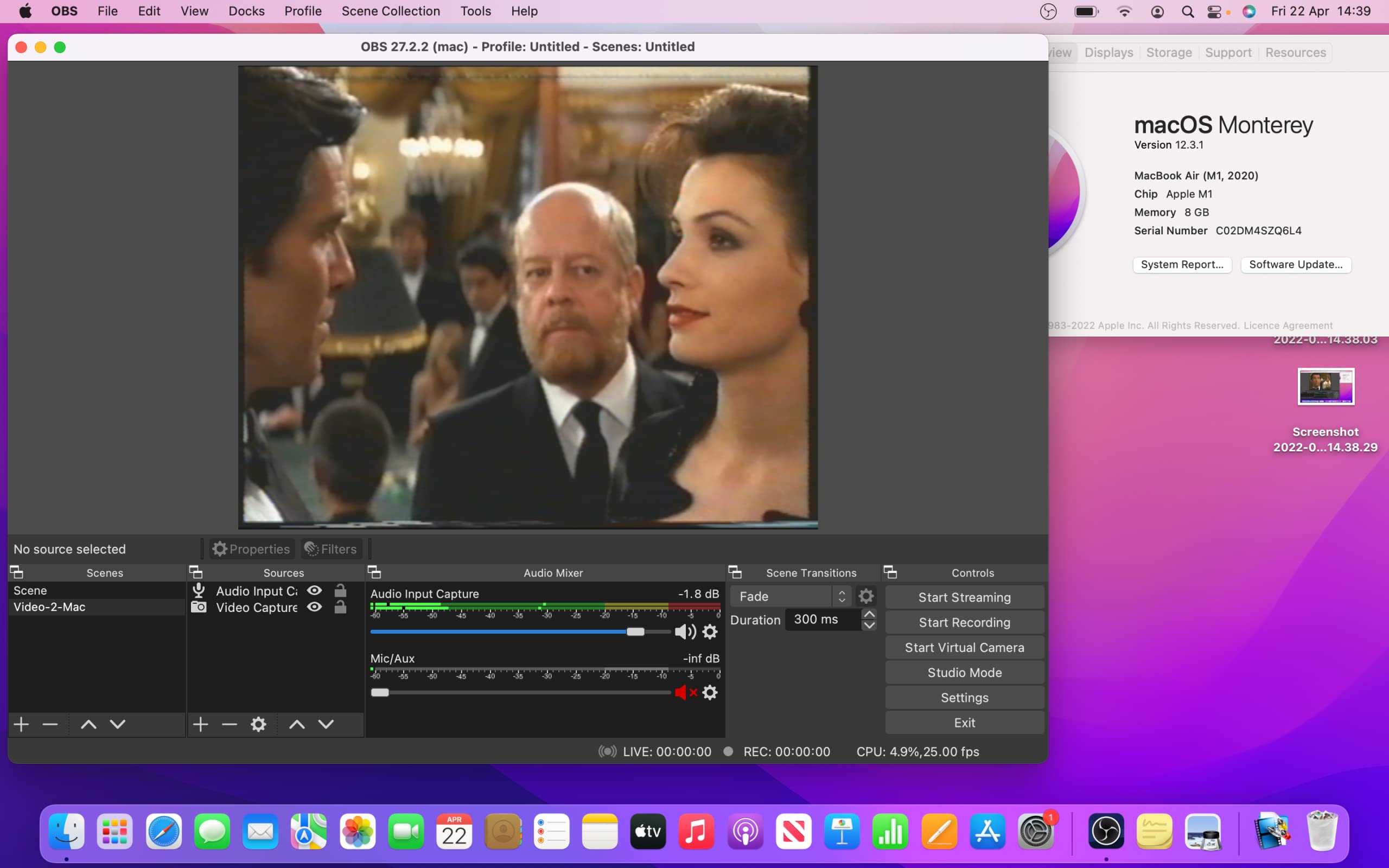Open Siri from the menu bar
This screenshot has height=868, width=1389.
pos(1249,11)
